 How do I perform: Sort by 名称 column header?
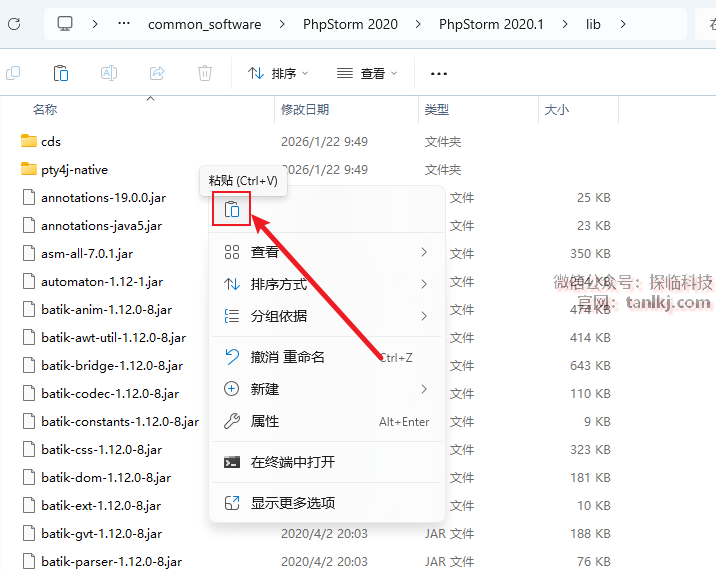coord(45,110)
